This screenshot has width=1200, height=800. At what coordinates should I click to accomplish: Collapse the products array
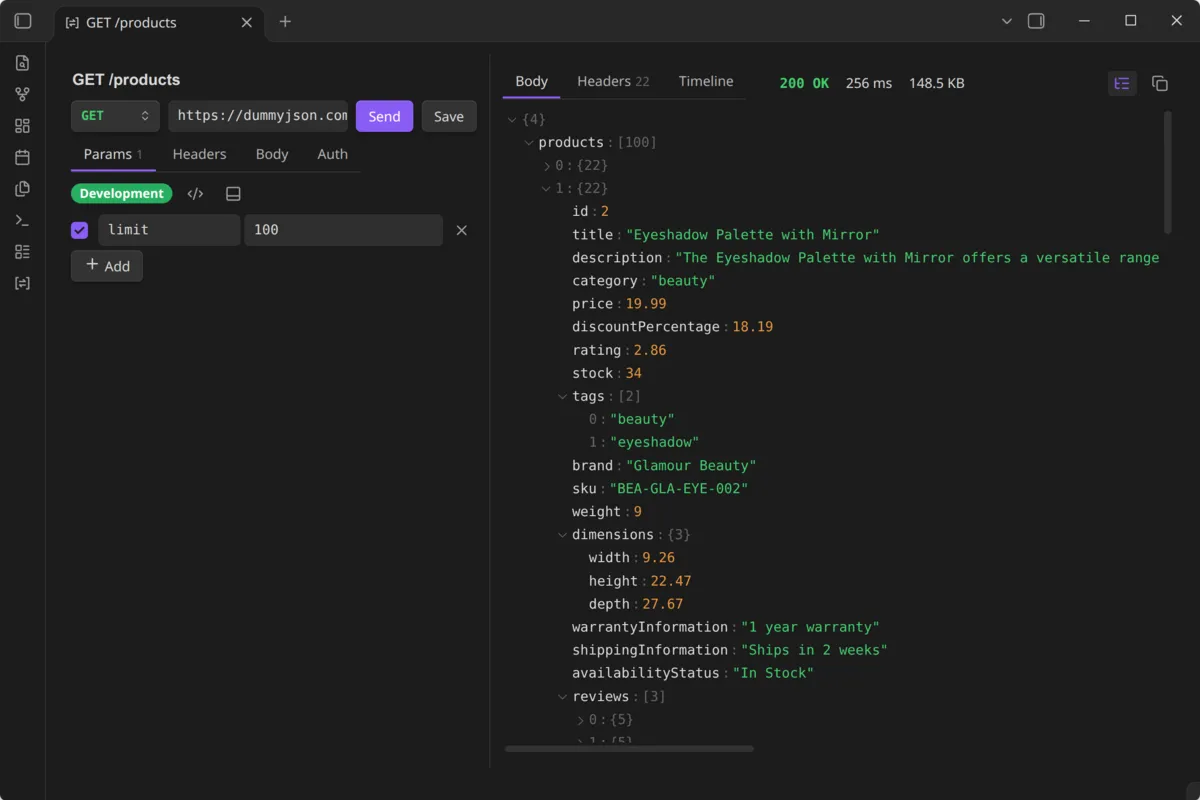(529, 143)
